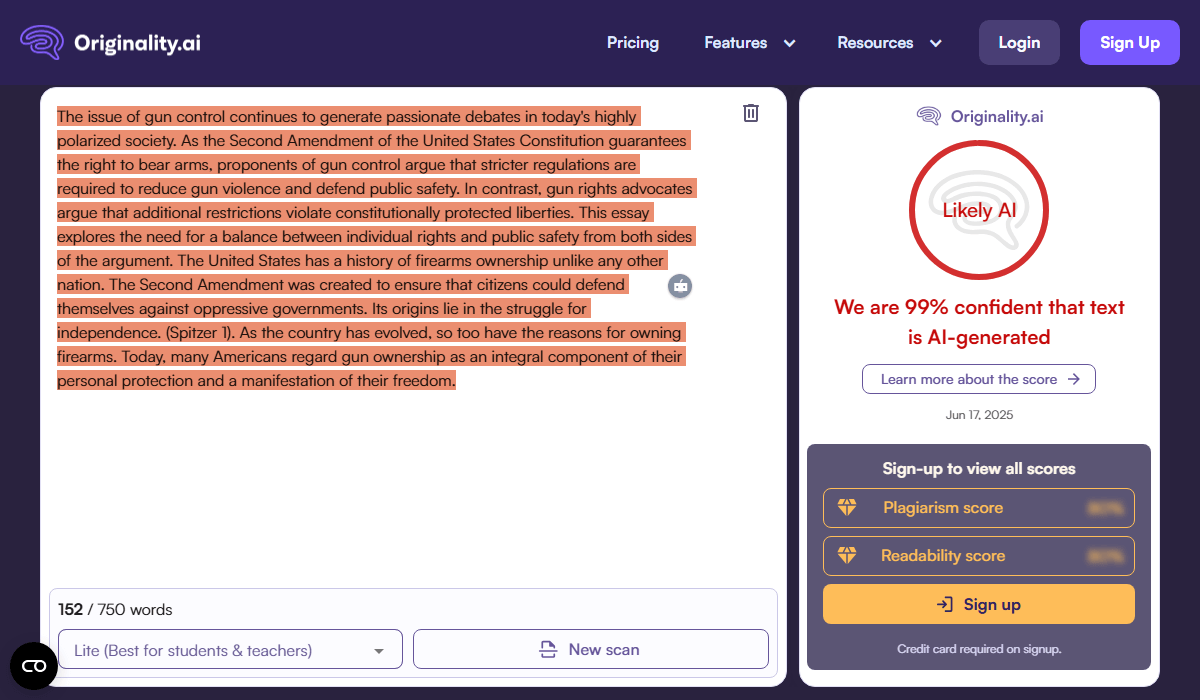Expand the Resources menu chevron
The image size is (1200, 700).
936,43
